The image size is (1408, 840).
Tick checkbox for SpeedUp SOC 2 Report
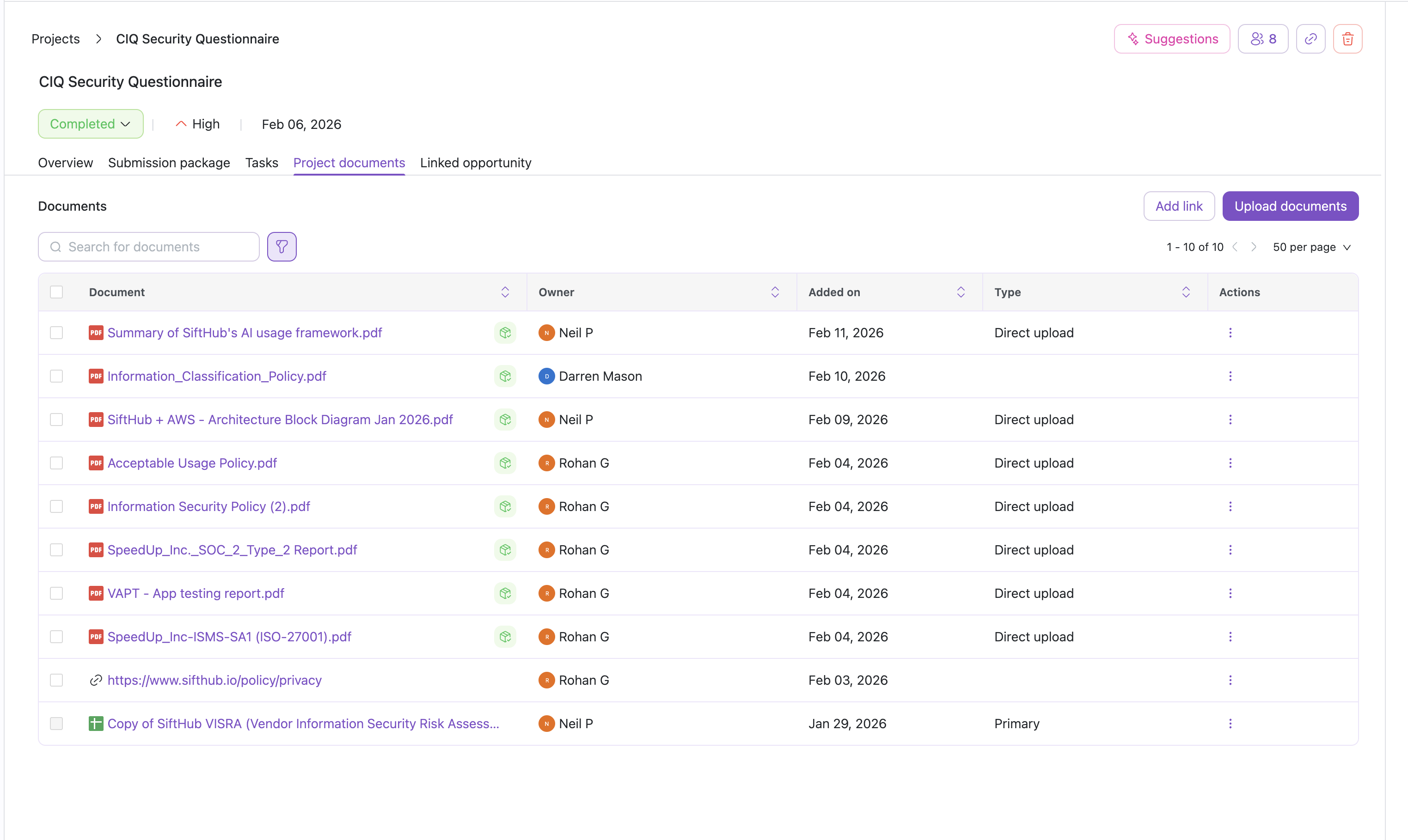[x=56, y=550]
